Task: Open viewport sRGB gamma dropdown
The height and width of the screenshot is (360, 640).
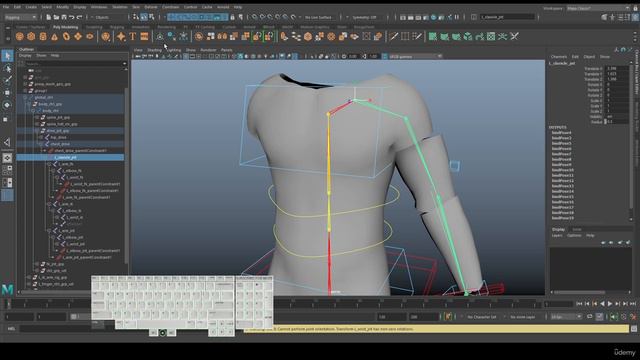Action: pyautogui.click(x=416, y=56)
